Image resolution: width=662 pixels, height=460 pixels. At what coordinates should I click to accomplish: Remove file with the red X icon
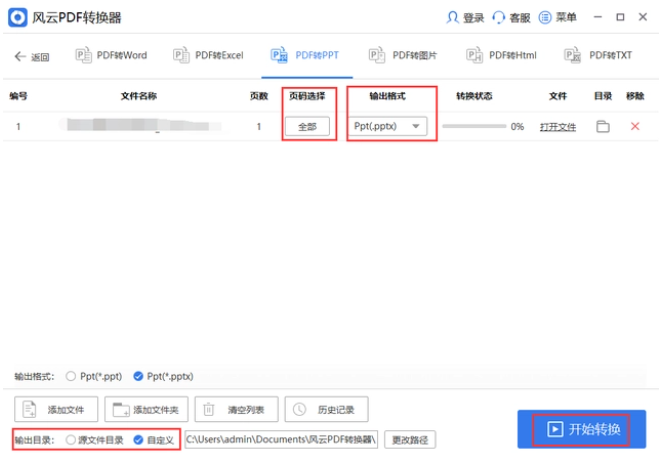pyautogui.click(x=635, y=126)
